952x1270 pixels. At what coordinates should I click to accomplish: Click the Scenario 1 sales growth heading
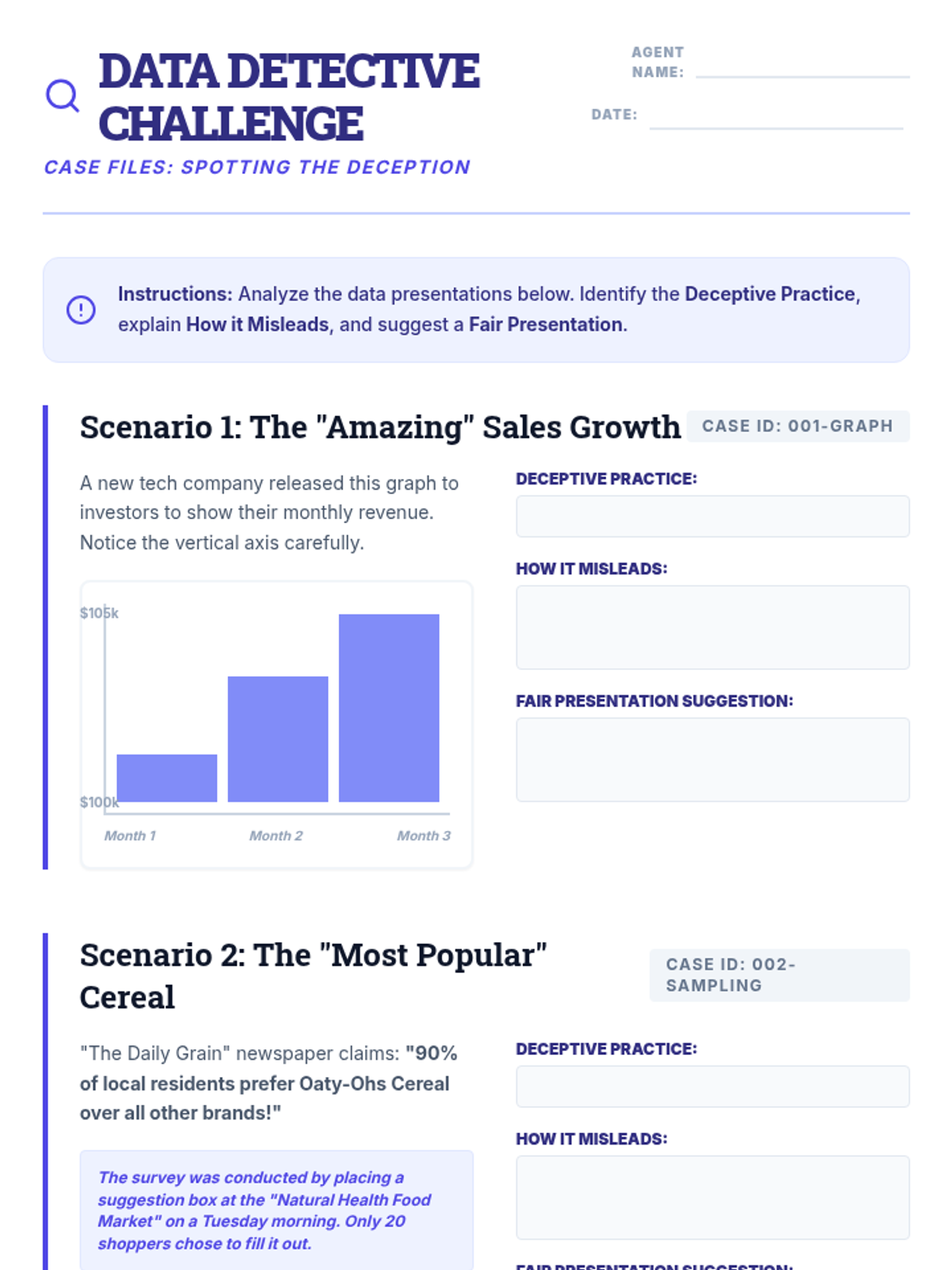pyautogui.click(x=380, y=427)
